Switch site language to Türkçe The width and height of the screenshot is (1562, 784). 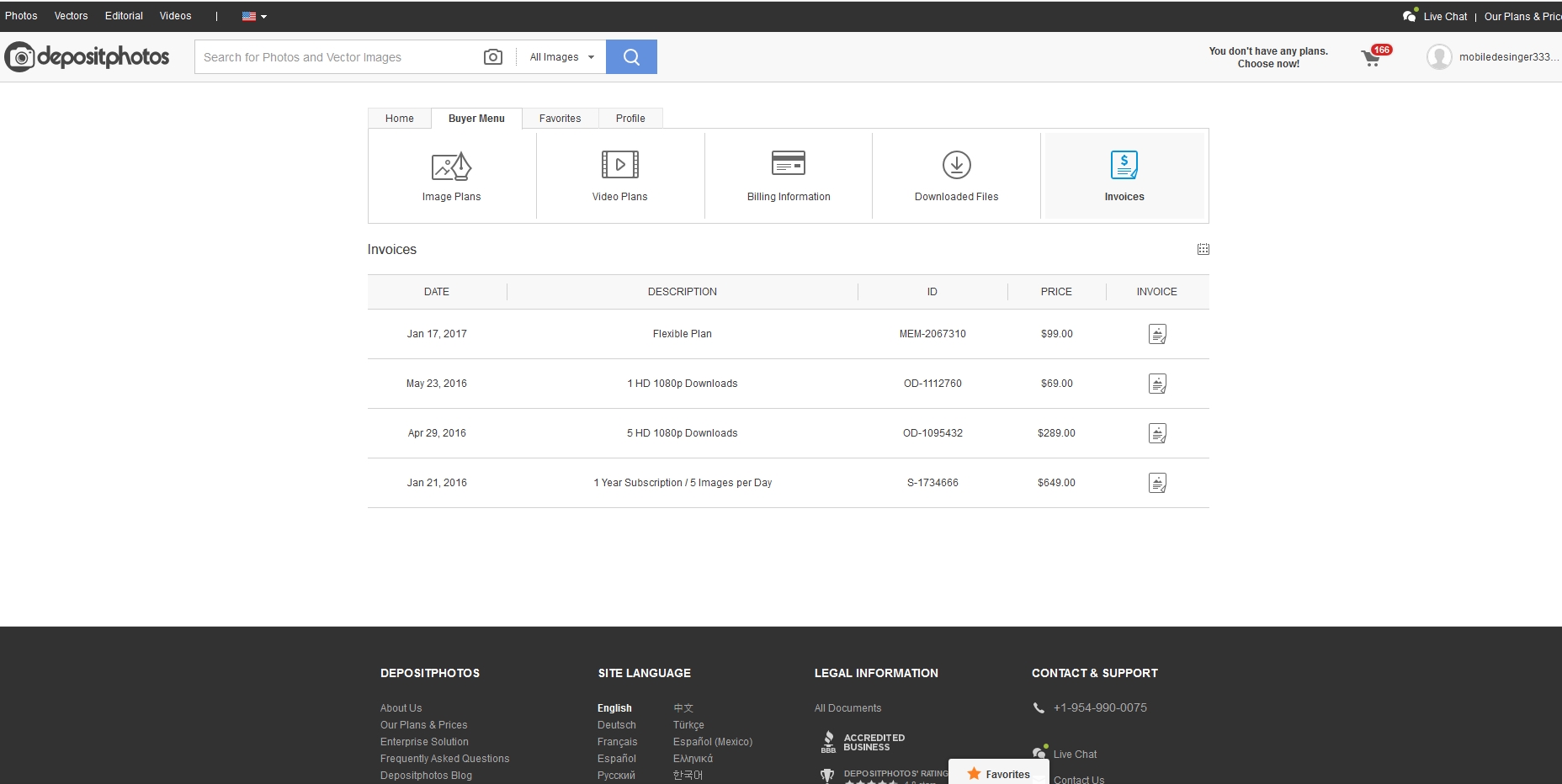click(x=688, y=725)
